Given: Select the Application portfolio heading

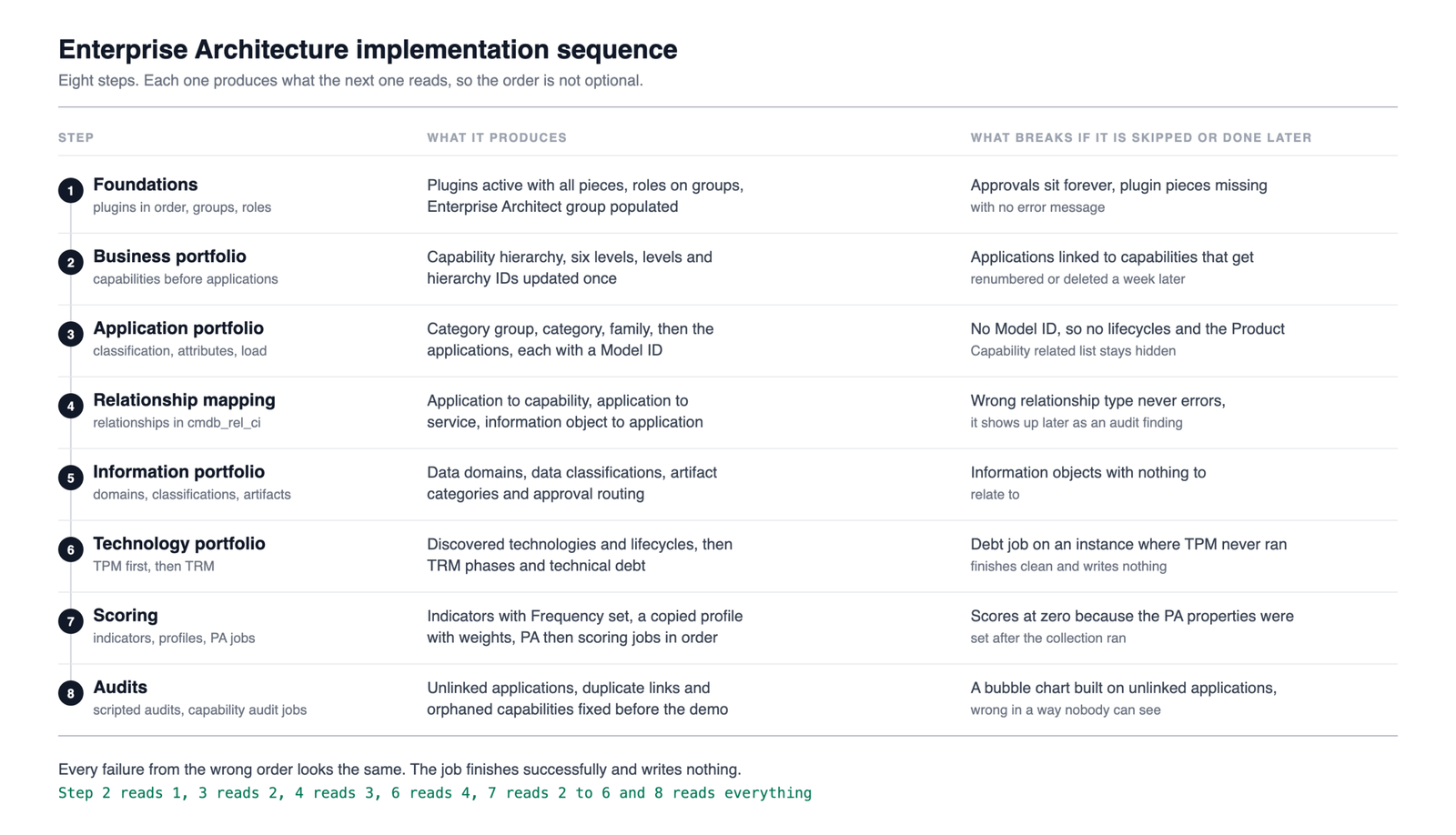Looking at the screenshot, I should pos(178,328).
